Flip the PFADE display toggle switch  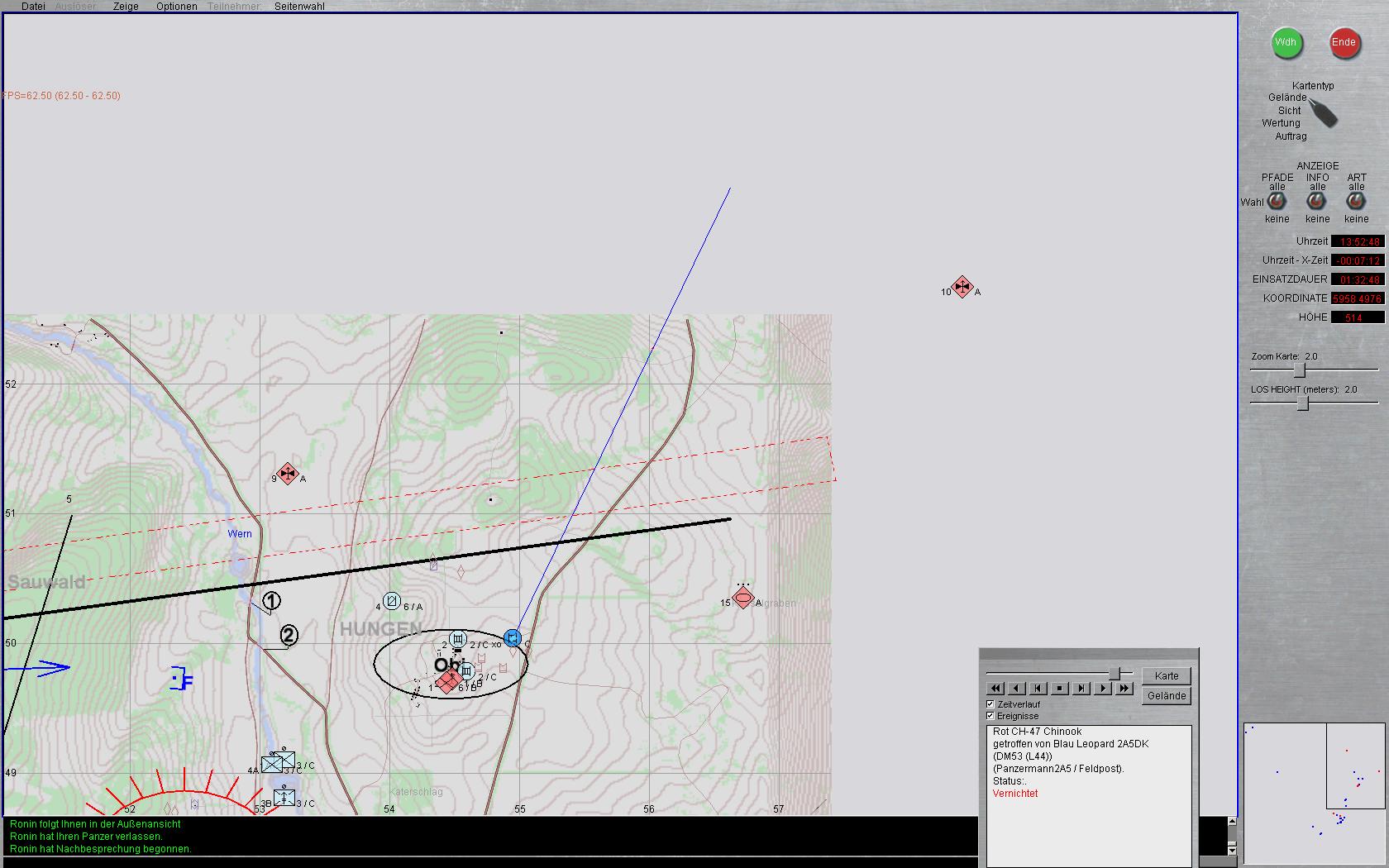(x=1277, y=201)
